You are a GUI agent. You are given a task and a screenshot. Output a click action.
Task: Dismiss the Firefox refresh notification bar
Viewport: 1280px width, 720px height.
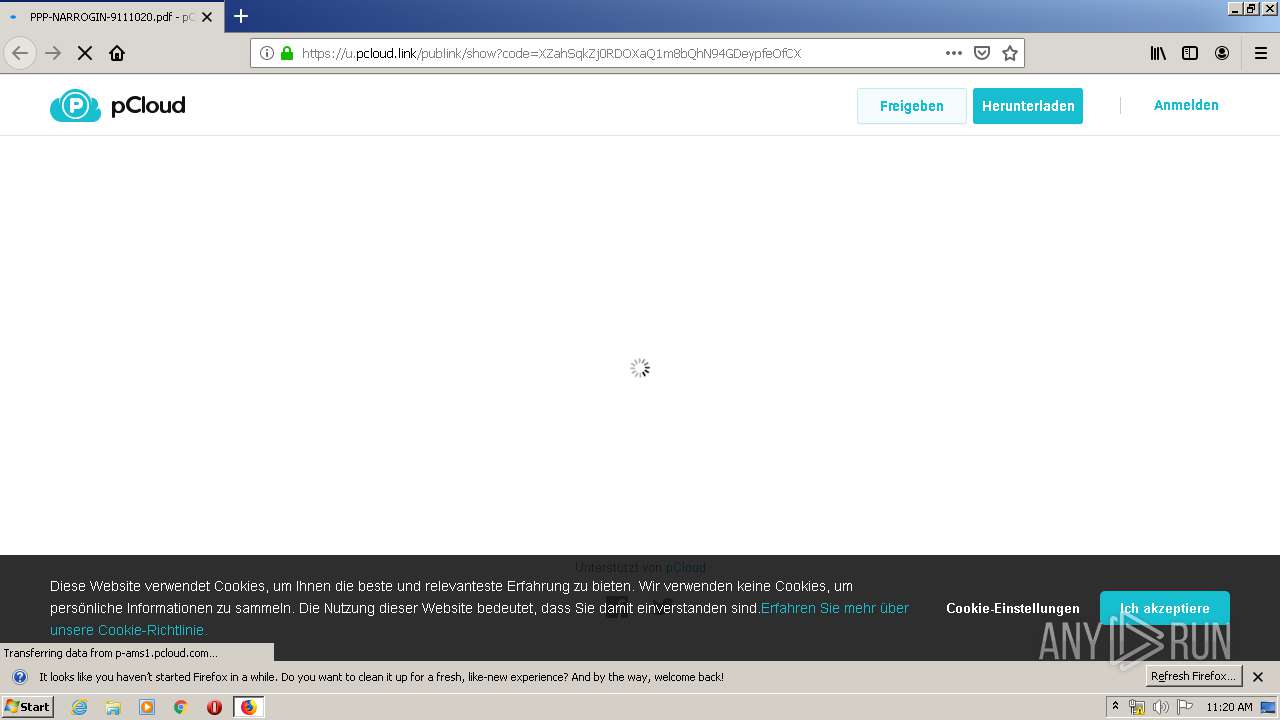click(1258, 677)
